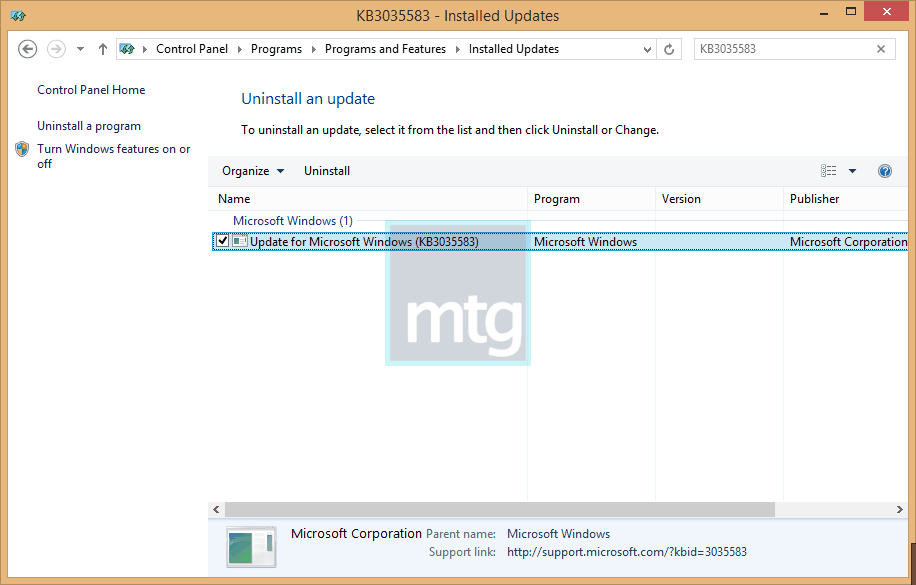Image resolution: width=916 pixels, height=585 pixels.
Task: Sort by Version column header
Action: tap(719, 199)
